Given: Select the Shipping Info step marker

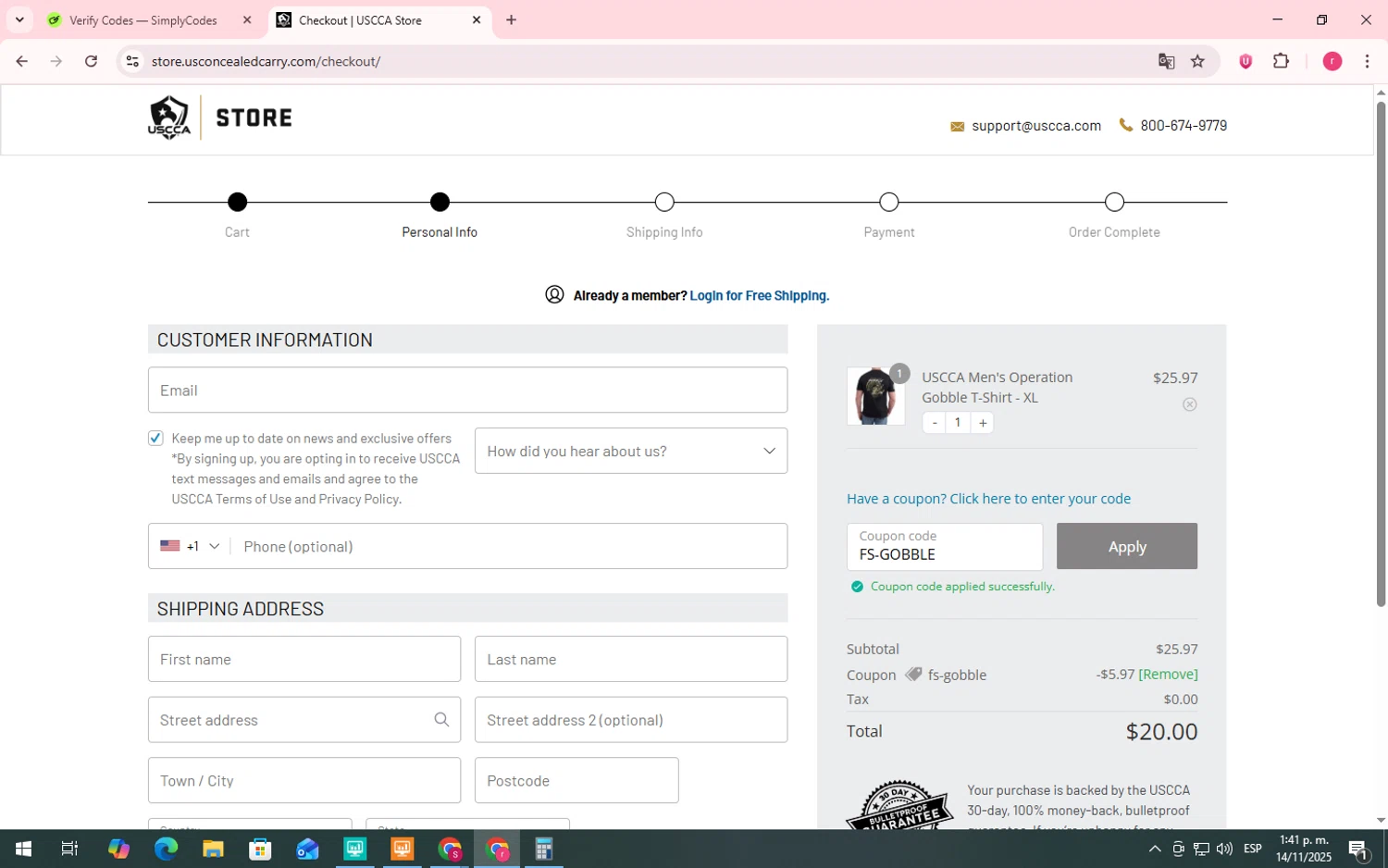Looking at the screenshot, I should 664,202.
